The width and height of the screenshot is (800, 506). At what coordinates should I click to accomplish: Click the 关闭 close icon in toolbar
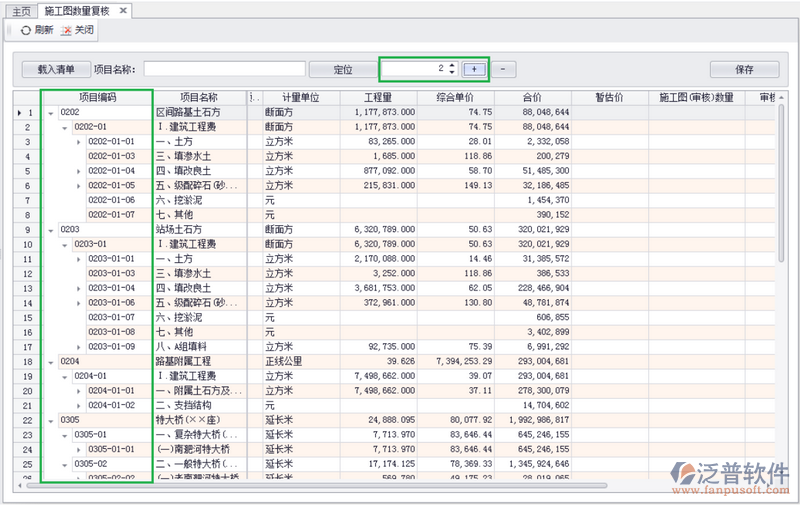[x=66, y=31]
